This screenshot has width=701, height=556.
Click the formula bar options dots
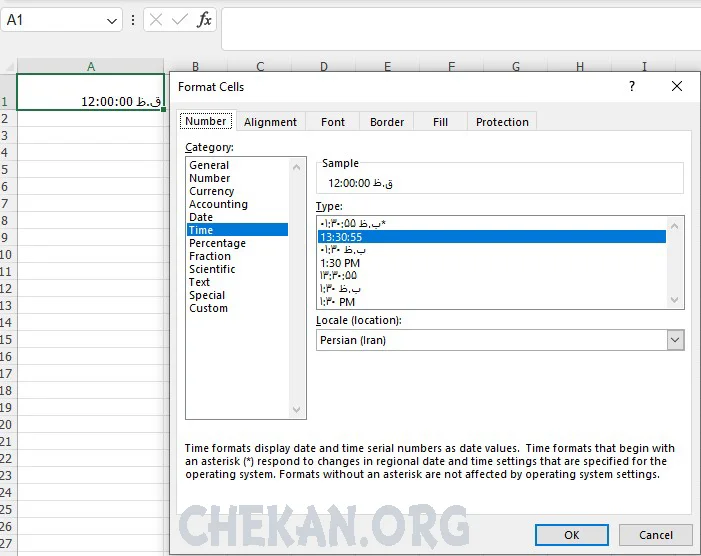coord(133,20)
